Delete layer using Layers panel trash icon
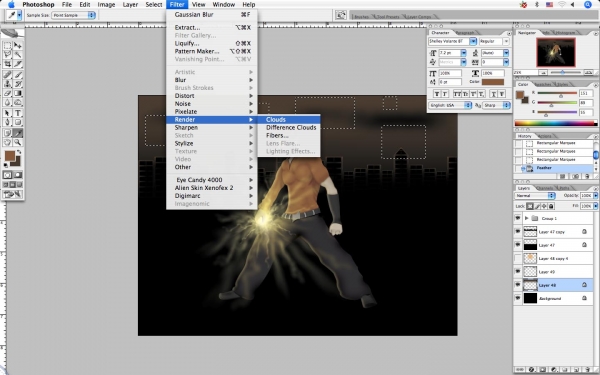Viewport: 600px width, 375px height. click(587, 370)
